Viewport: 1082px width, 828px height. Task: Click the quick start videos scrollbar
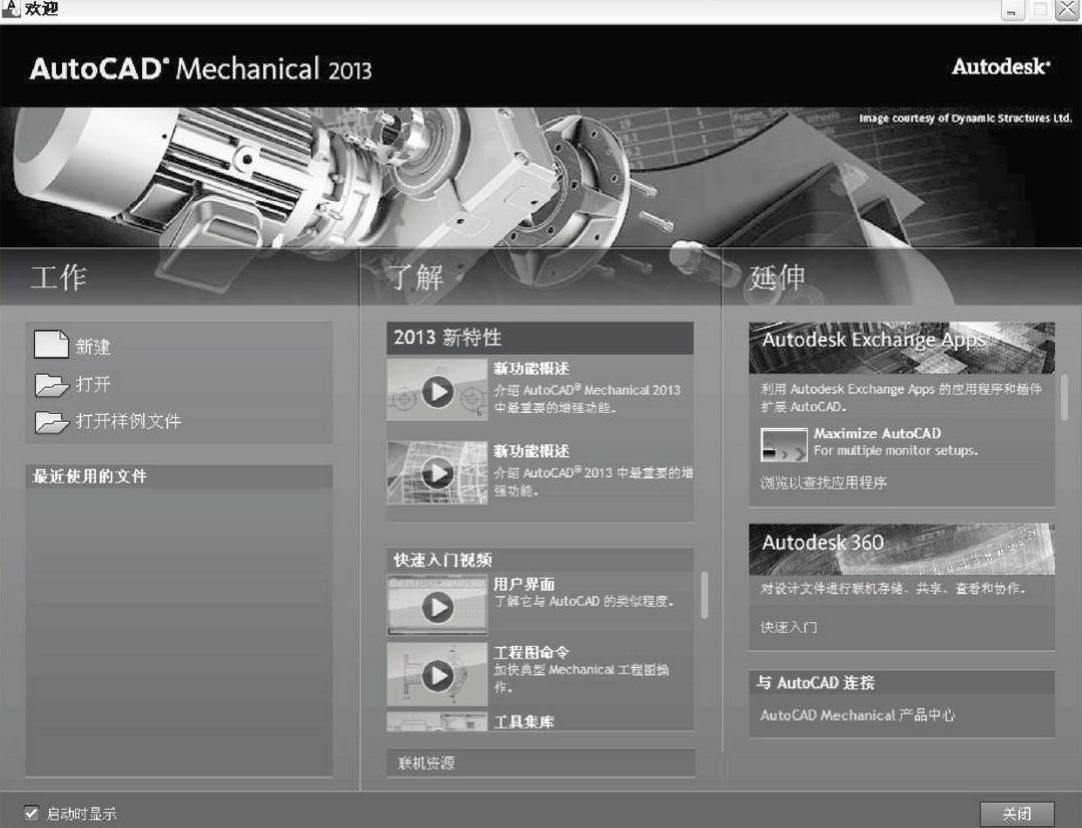pyautogui.click(x=704, y=595)
